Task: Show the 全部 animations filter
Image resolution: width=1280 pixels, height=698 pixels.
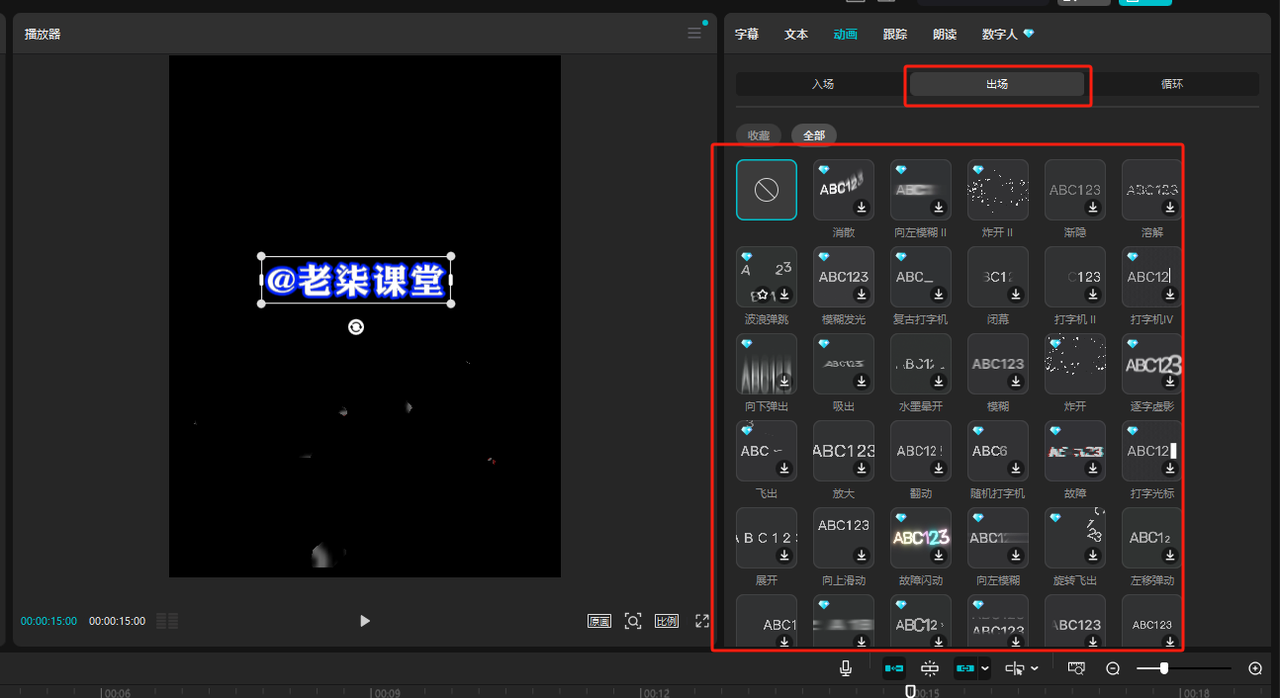Action: (814, 135)
